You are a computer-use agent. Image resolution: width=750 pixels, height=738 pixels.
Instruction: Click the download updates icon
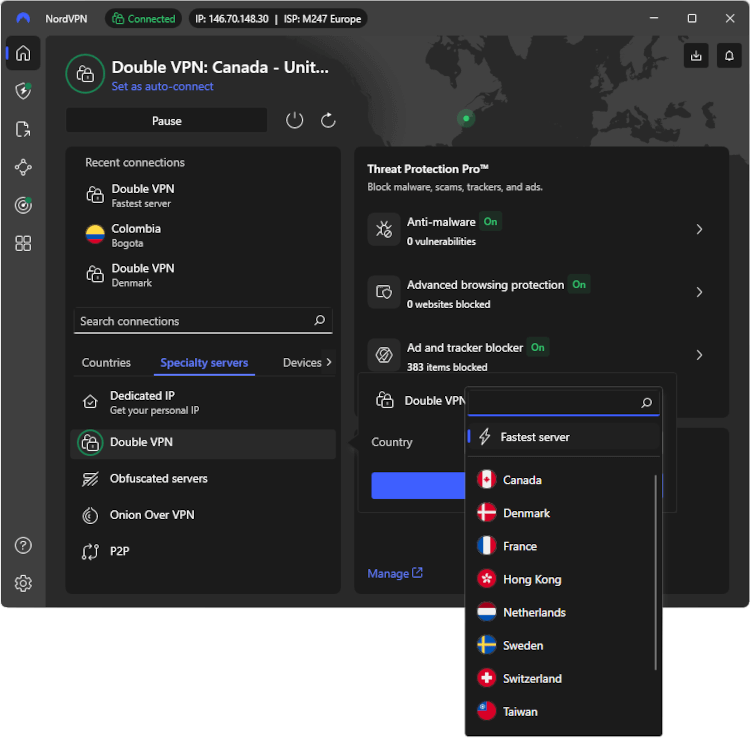pos(696,55)
